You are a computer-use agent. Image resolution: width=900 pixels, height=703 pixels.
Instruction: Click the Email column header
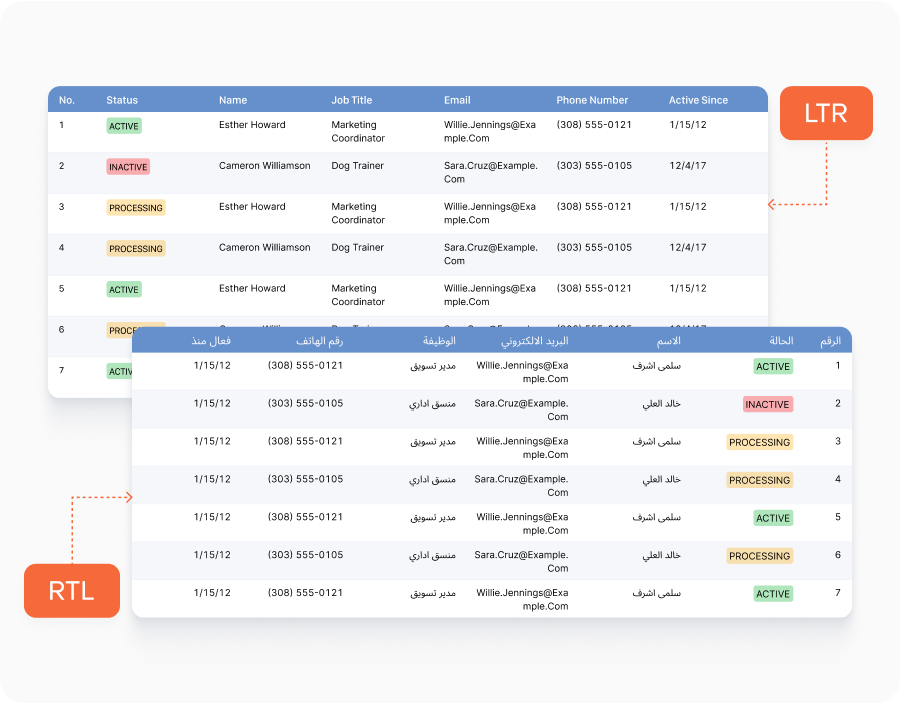point(457,100)
